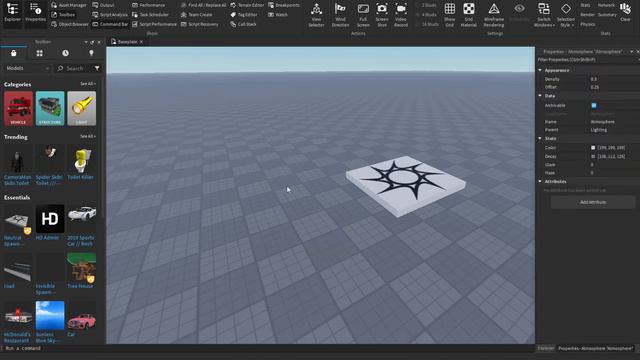This screenshot has height=360, width=640.
Task: Toggle the Toolbox window from the ribbon
Action: click(63, 15)
